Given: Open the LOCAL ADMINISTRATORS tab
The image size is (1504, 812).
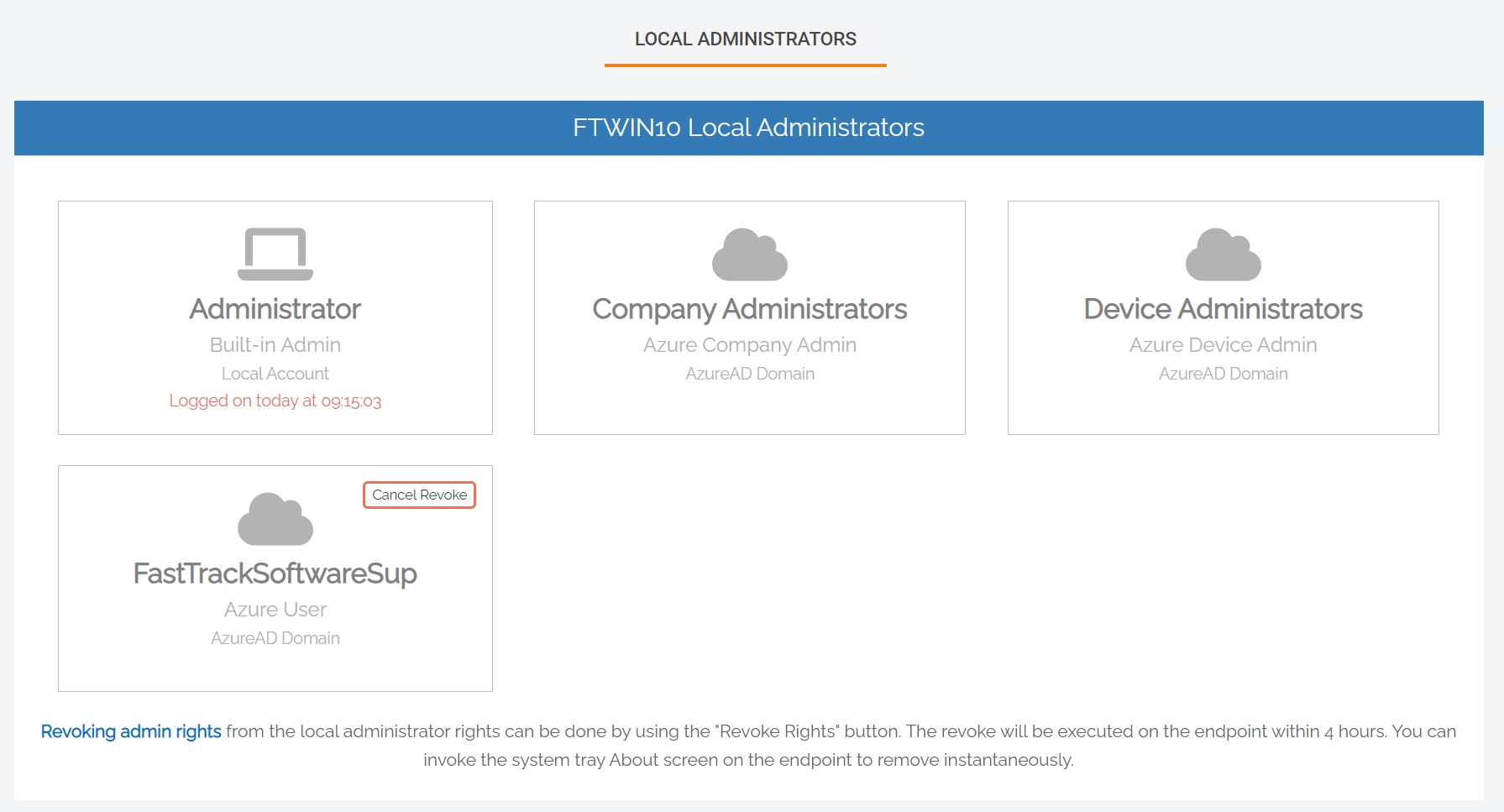Looking at the screenshot, I should pyautogui.click(x=746, y=39).
